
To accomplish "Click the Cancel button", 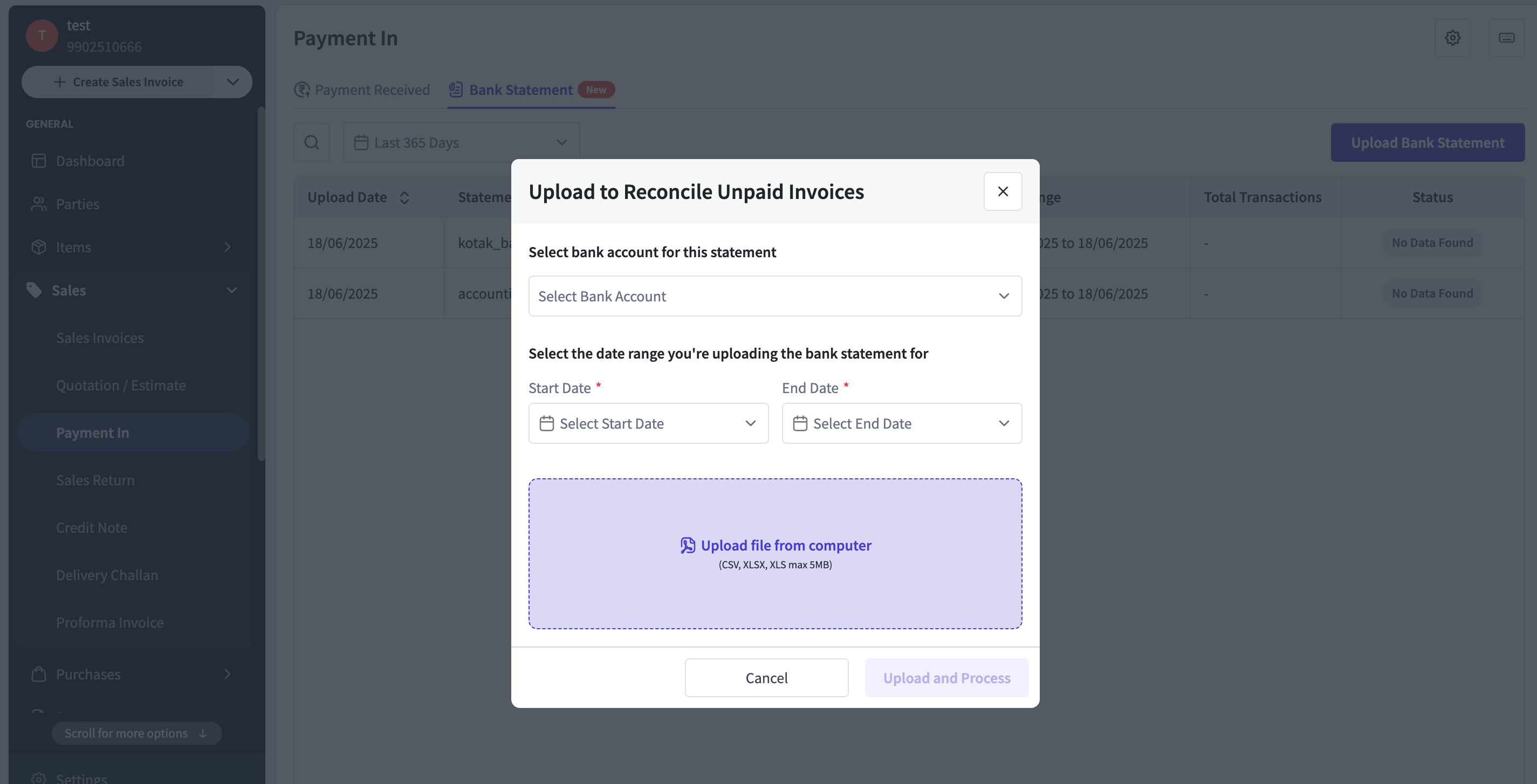I will [766, 677].
